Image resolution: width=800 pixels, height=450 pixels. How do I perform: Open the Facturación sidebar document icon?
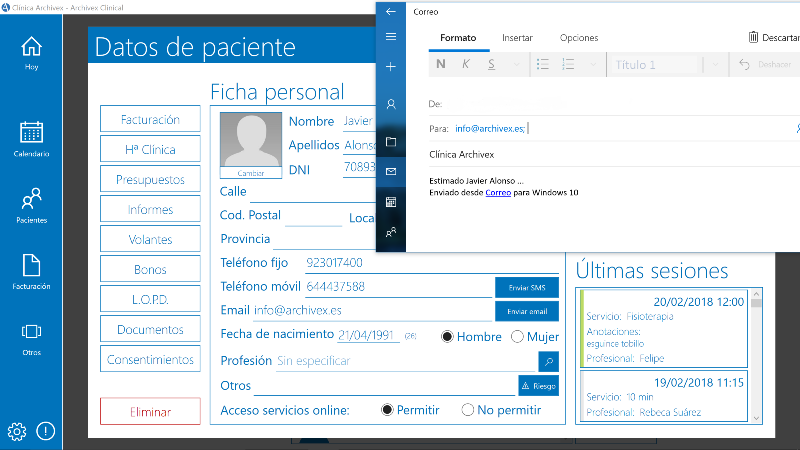click(x=31, y=272)
